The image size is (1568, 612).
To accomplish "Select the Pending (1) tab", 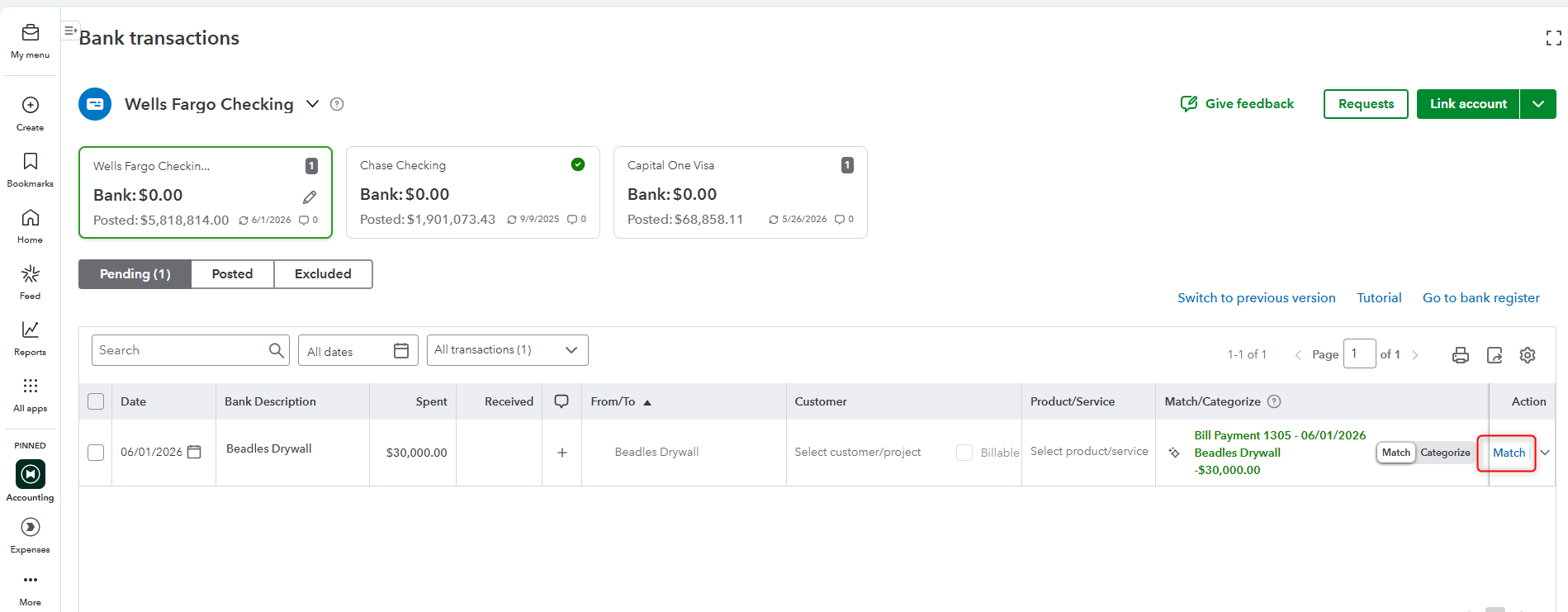I will 135,274.
